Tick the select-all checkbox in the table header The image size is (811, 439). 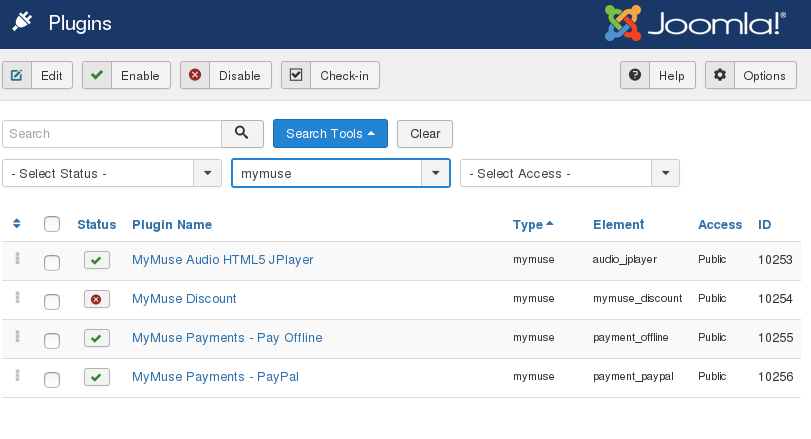point(52,224)
